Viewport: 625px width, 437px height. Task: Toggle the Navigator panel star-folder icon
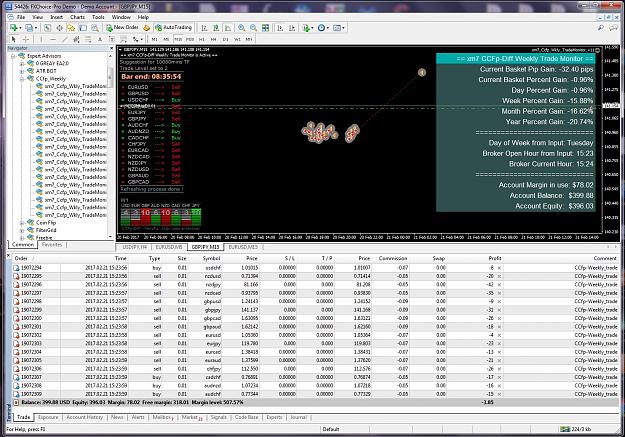click(71, 28)
